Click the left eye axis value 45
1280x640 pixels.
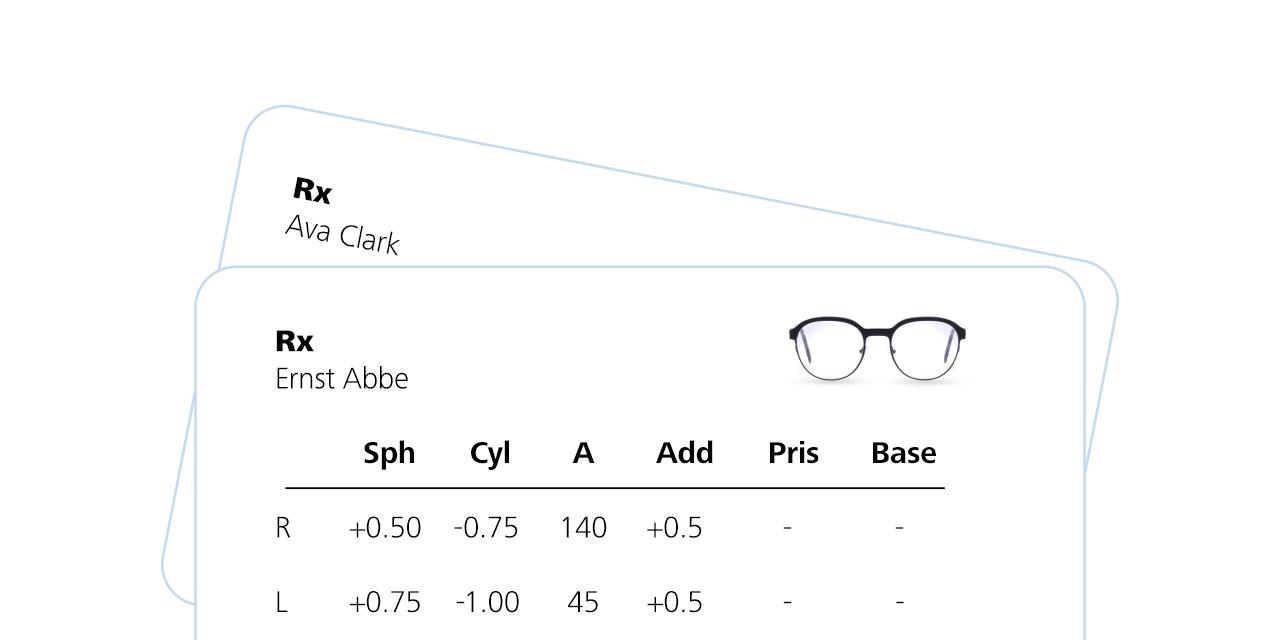[583, 602]
